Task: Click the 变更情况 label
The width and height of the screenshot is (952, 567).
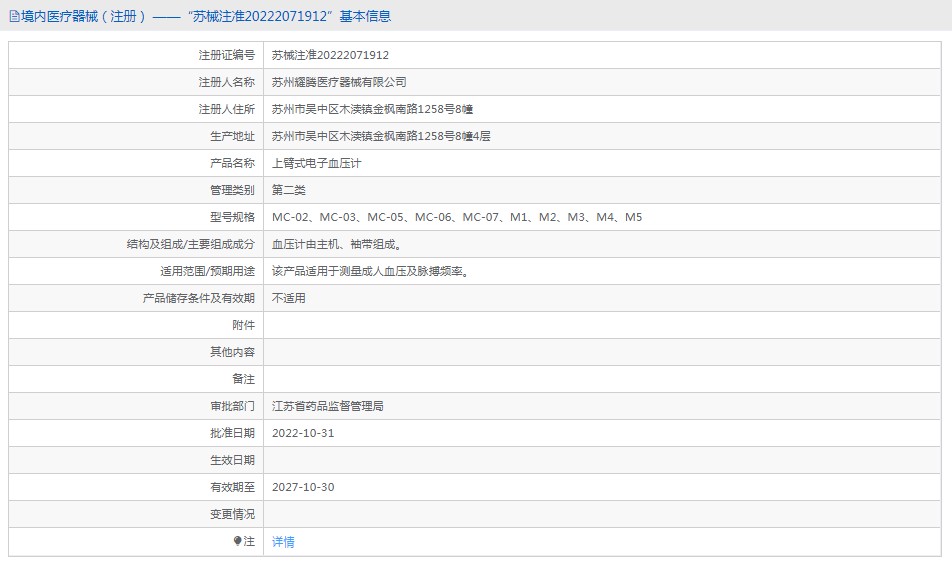Action: 232,514
